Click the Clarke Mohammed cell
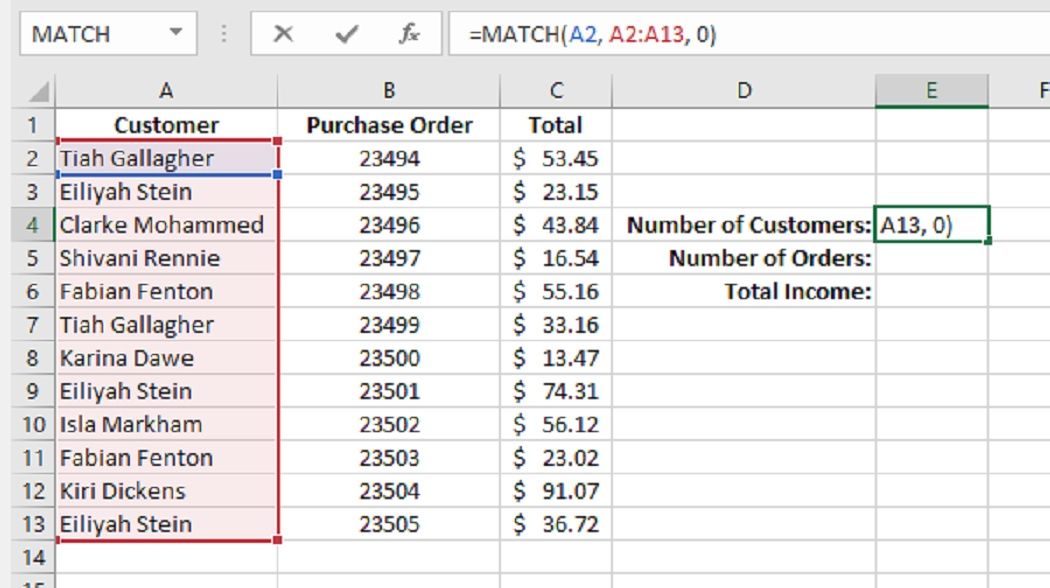Image resolution: width=1050 pixels, height=588 pixels. pos(166,225)
